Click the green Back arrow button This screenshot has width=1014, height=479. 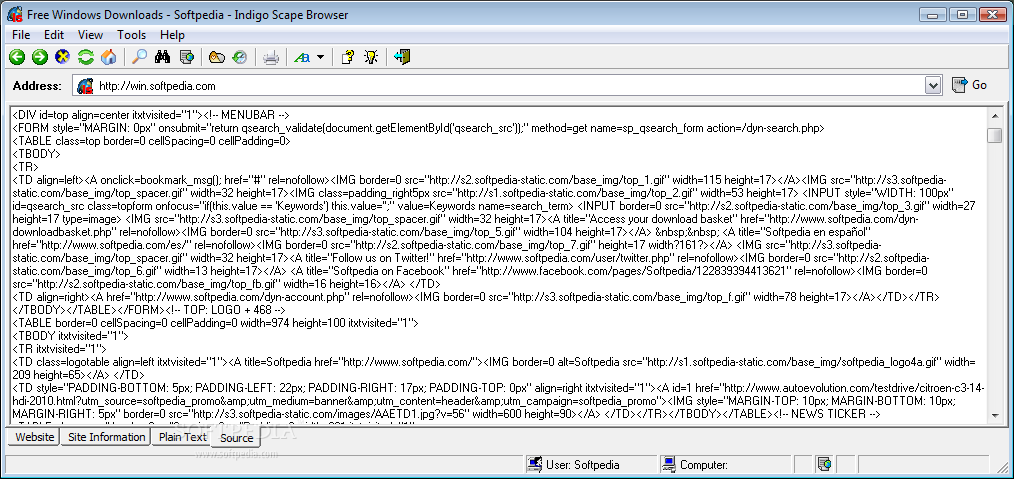click(17, 58)
